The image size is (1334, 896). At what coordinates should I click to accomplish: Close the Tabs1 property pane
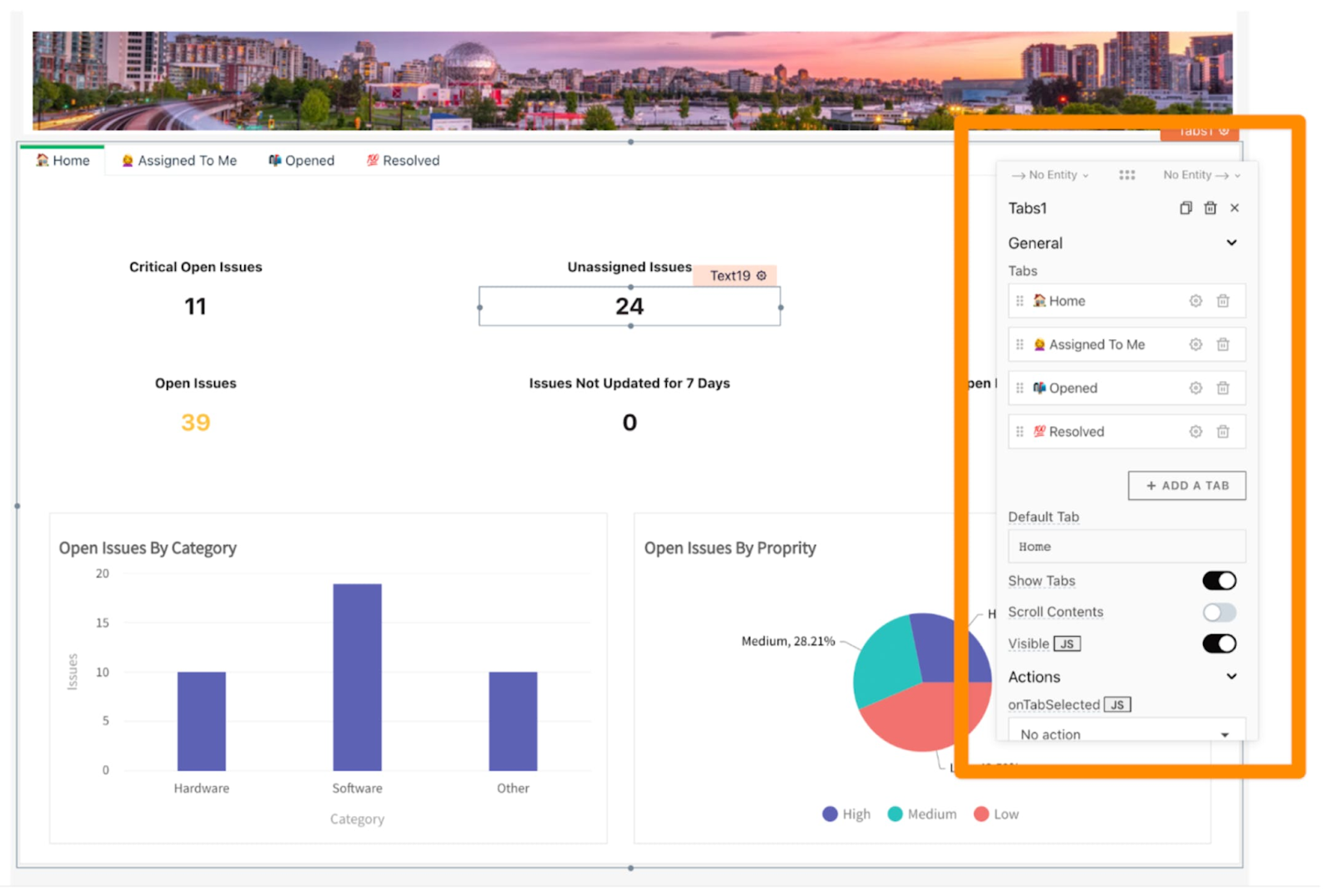click(1235, 208)
